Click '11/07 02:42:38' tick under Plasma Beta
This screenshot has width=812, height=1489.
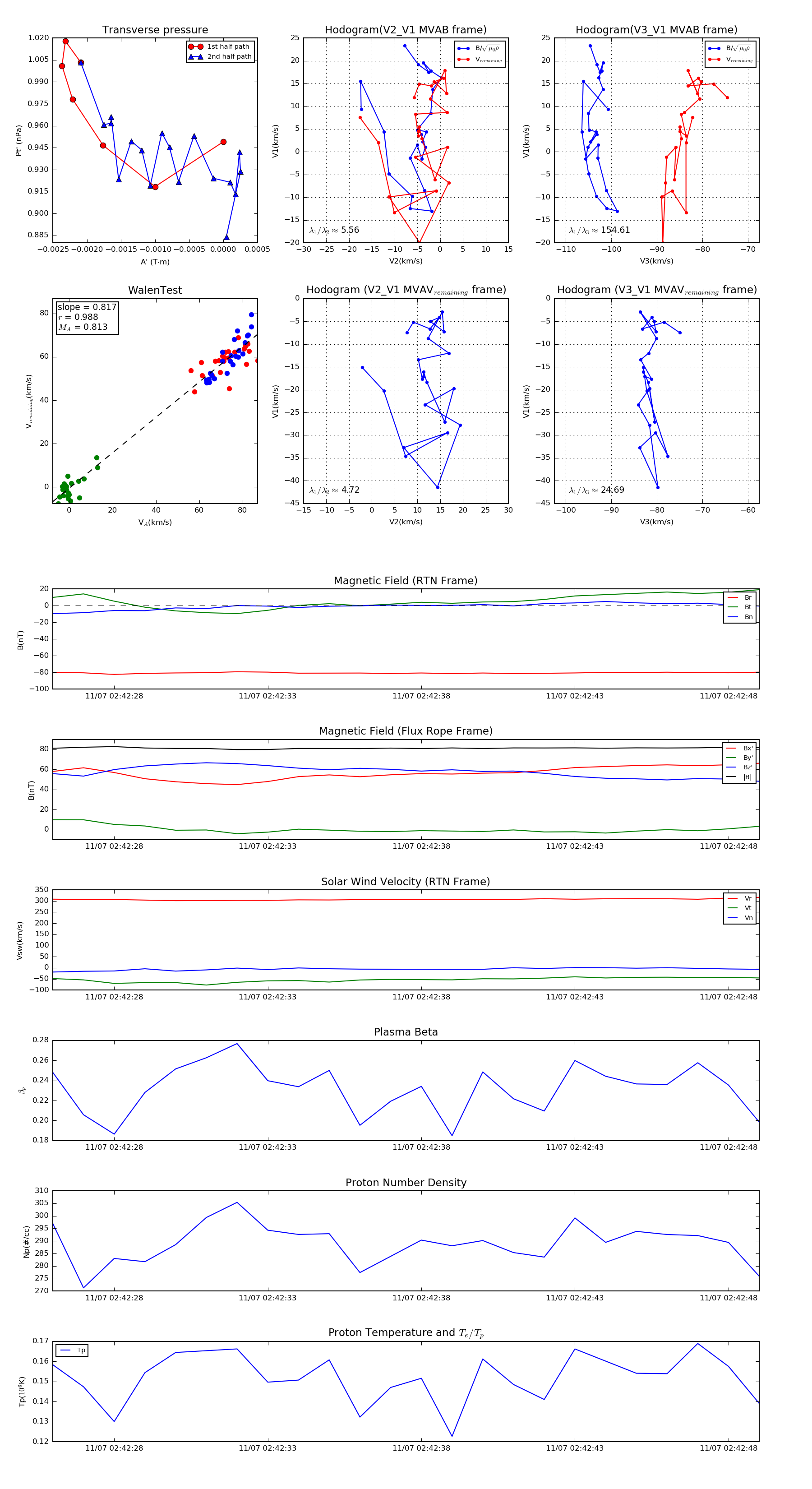(x=421, y=1147)
